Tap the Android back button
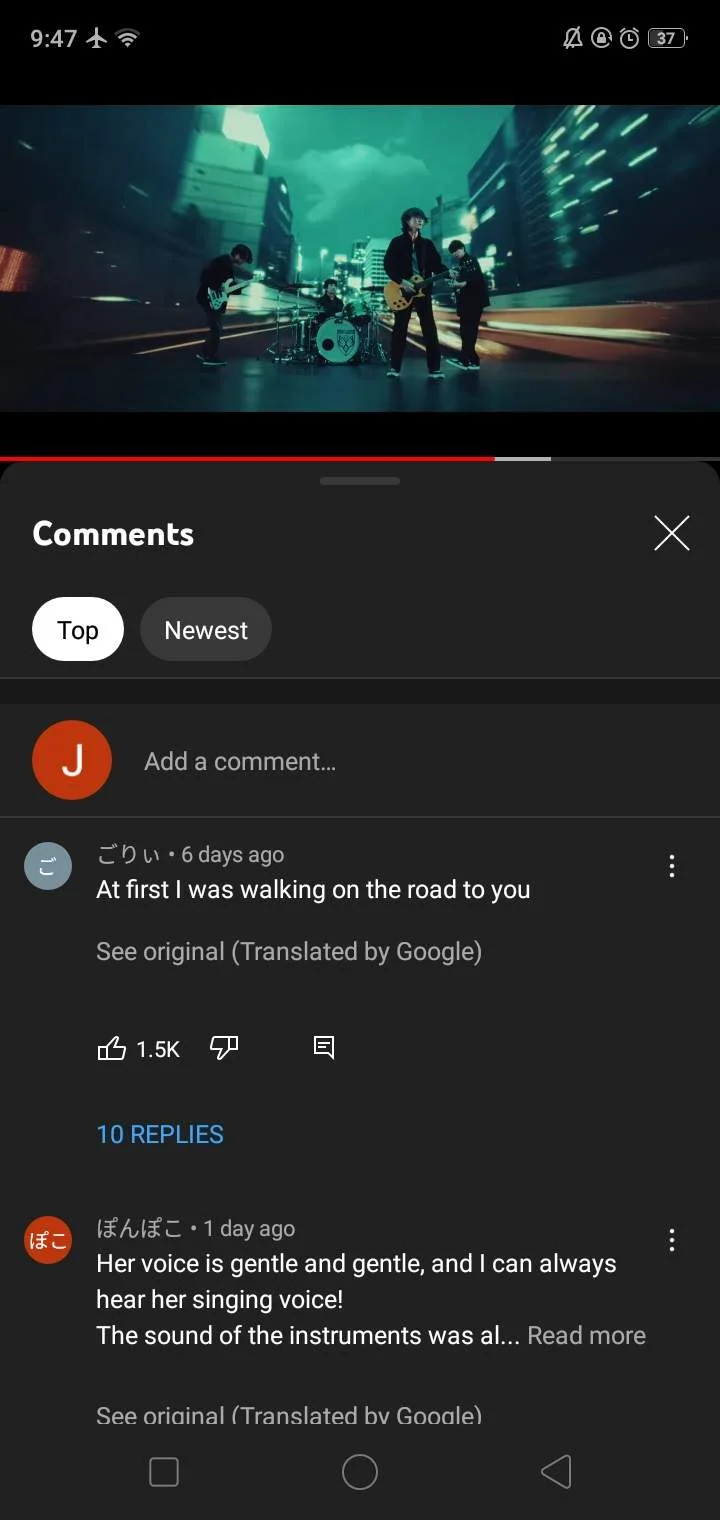This screenshot has height=1520, width=720. click(556, 1472)
